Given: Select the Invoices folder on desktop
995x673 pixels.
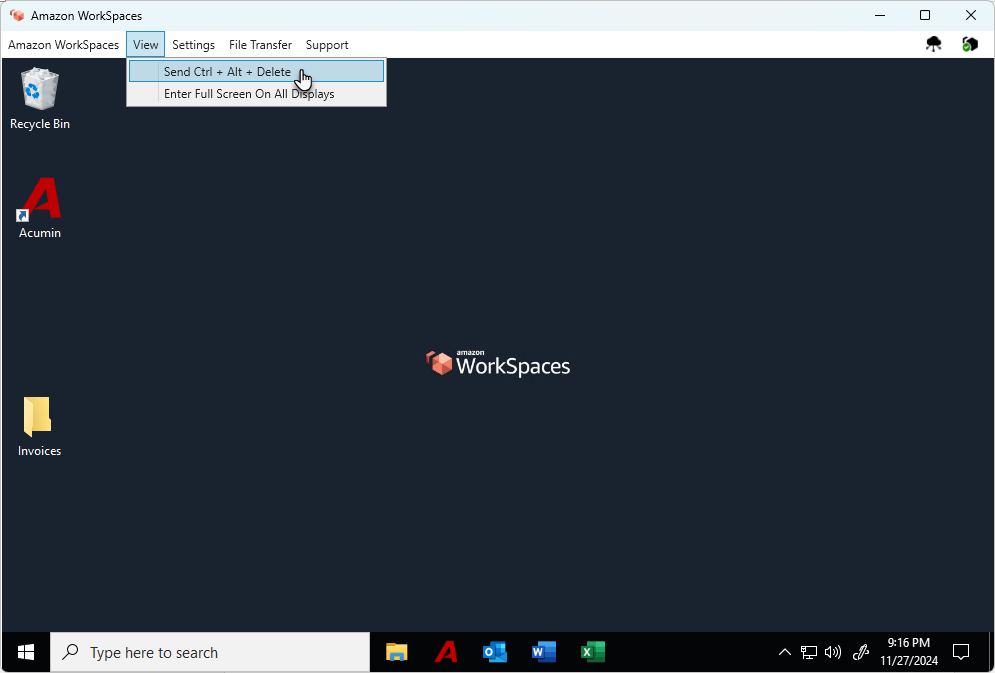Looking at the screenshot, I should 39,426.
